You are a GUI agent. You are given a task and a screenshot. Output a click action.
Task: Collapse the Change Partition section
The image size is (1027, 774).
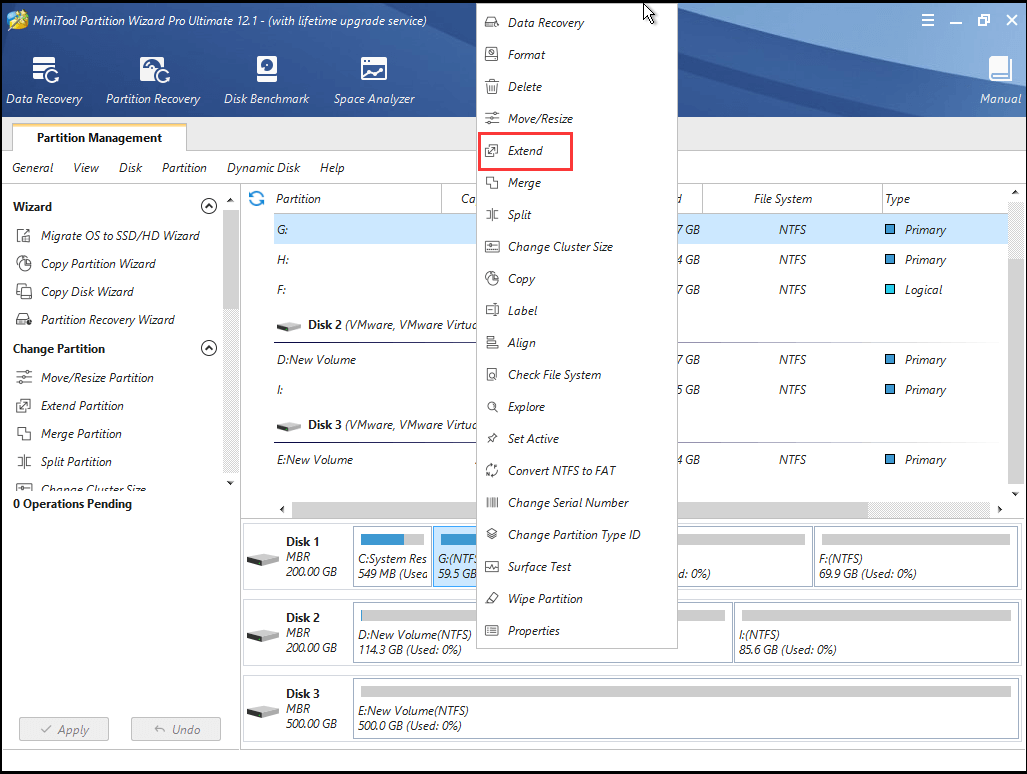pos(209,348)
